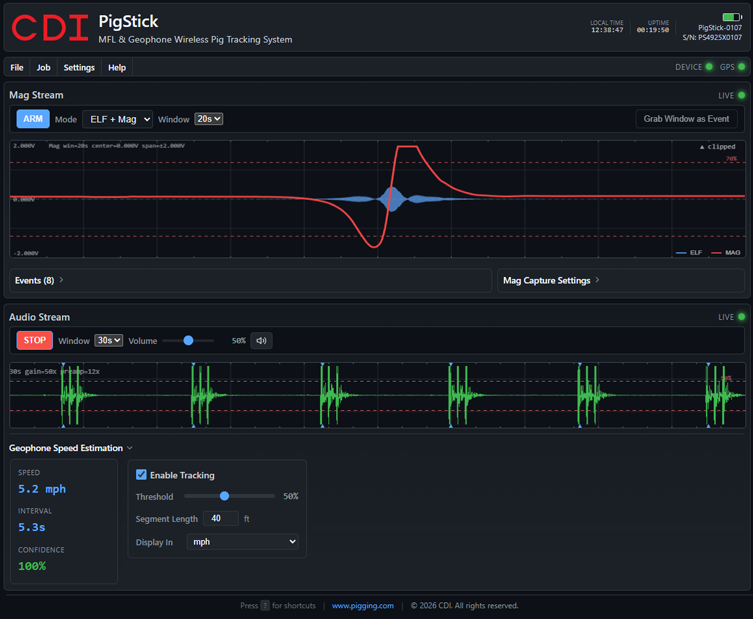The image size is (753, 619).
Task: Click the DEVICE status indicator light
Action: pyautogui.click(x=709, y=68)
